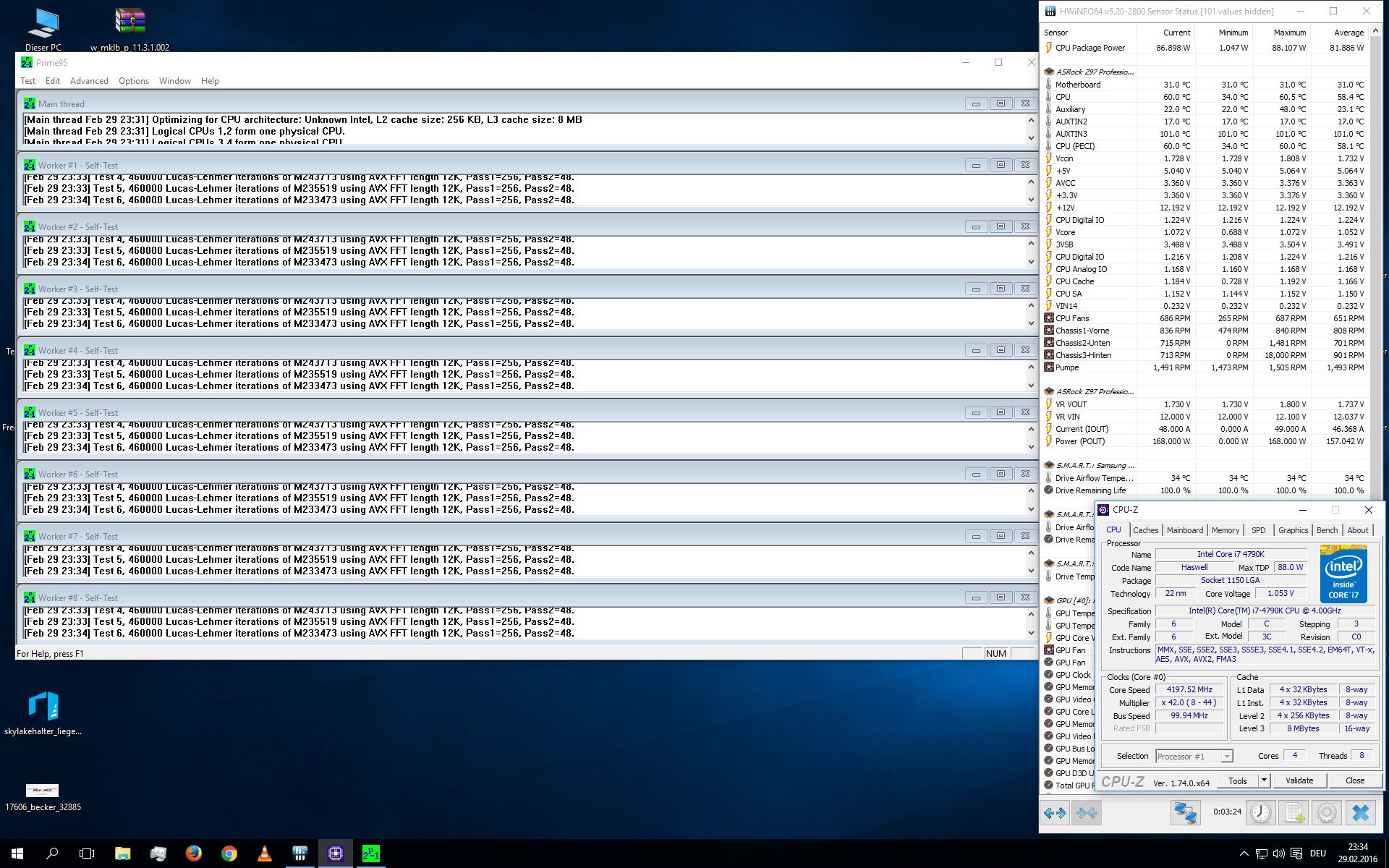This screenshot has width=1389, height=868.
Task: Open Prime95 from the Windows taskbar
Action: 370,854
